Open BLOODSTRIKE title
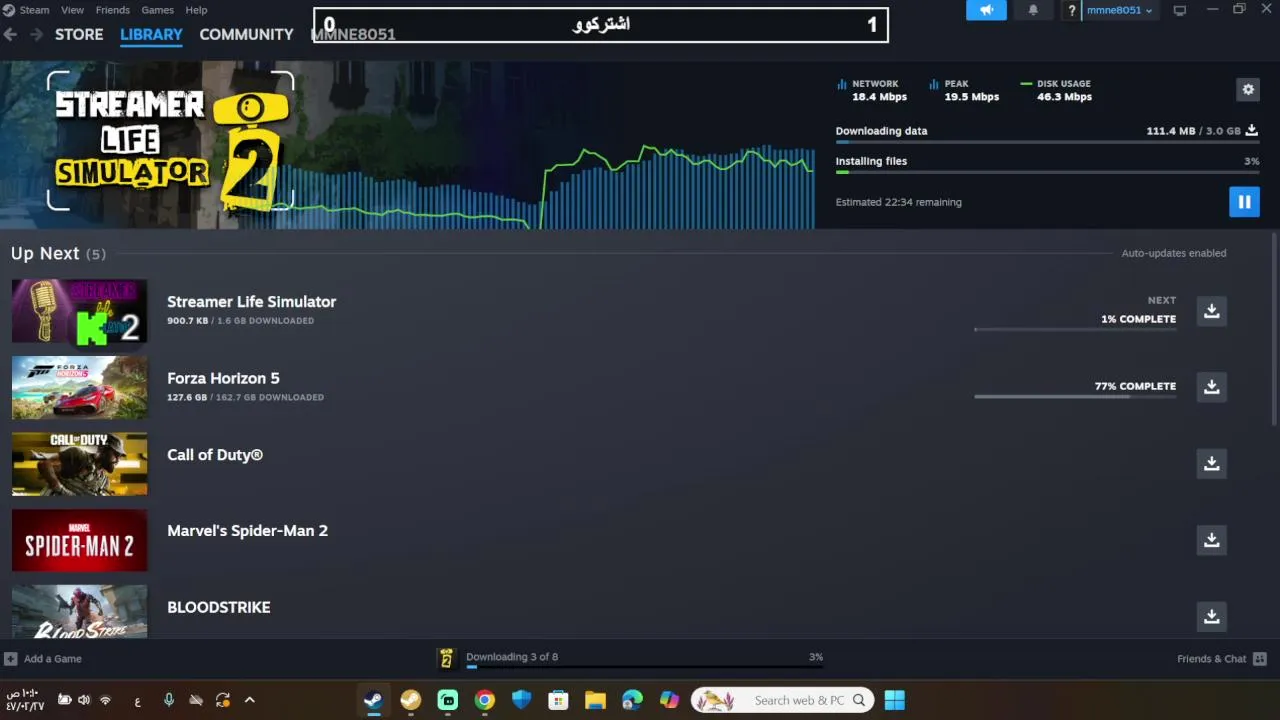 tap(218, 607)
